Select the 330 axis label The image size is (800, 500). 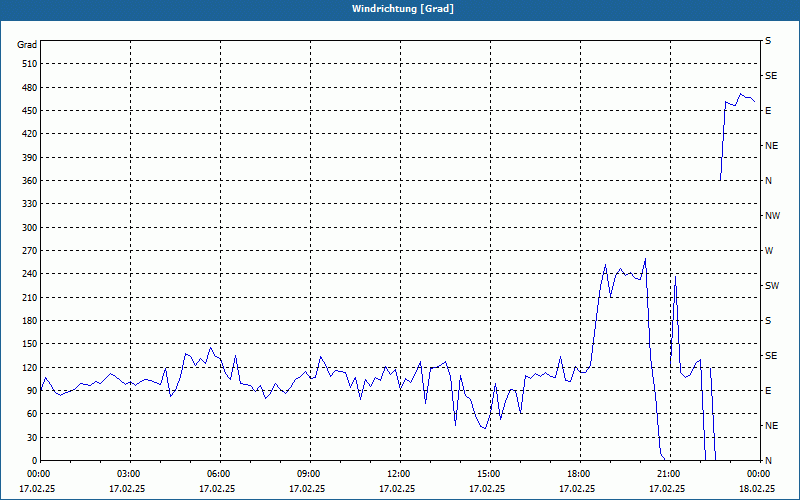(x=30, y=204)
